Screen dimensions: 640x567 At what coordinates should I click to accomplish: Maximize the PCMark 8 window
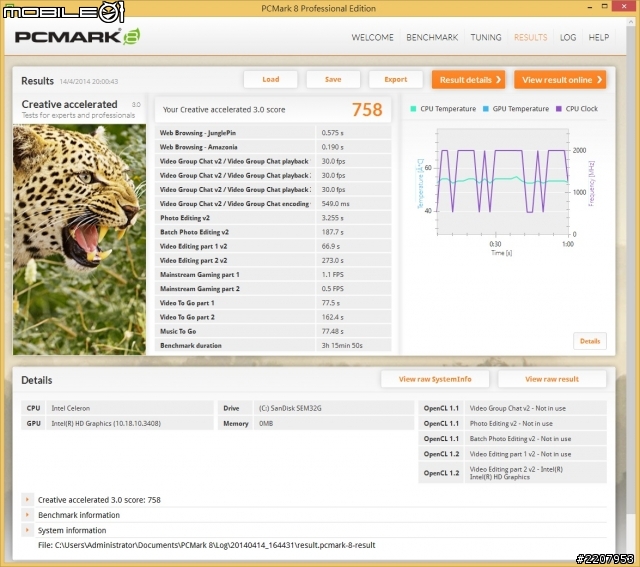coord(604,6)
